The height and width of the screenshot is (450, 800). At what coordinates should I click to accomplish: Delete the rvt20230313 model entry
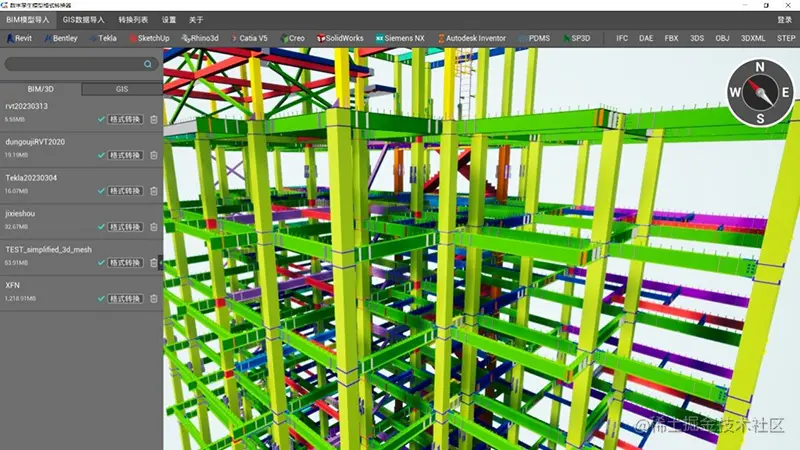pos(154,119)
